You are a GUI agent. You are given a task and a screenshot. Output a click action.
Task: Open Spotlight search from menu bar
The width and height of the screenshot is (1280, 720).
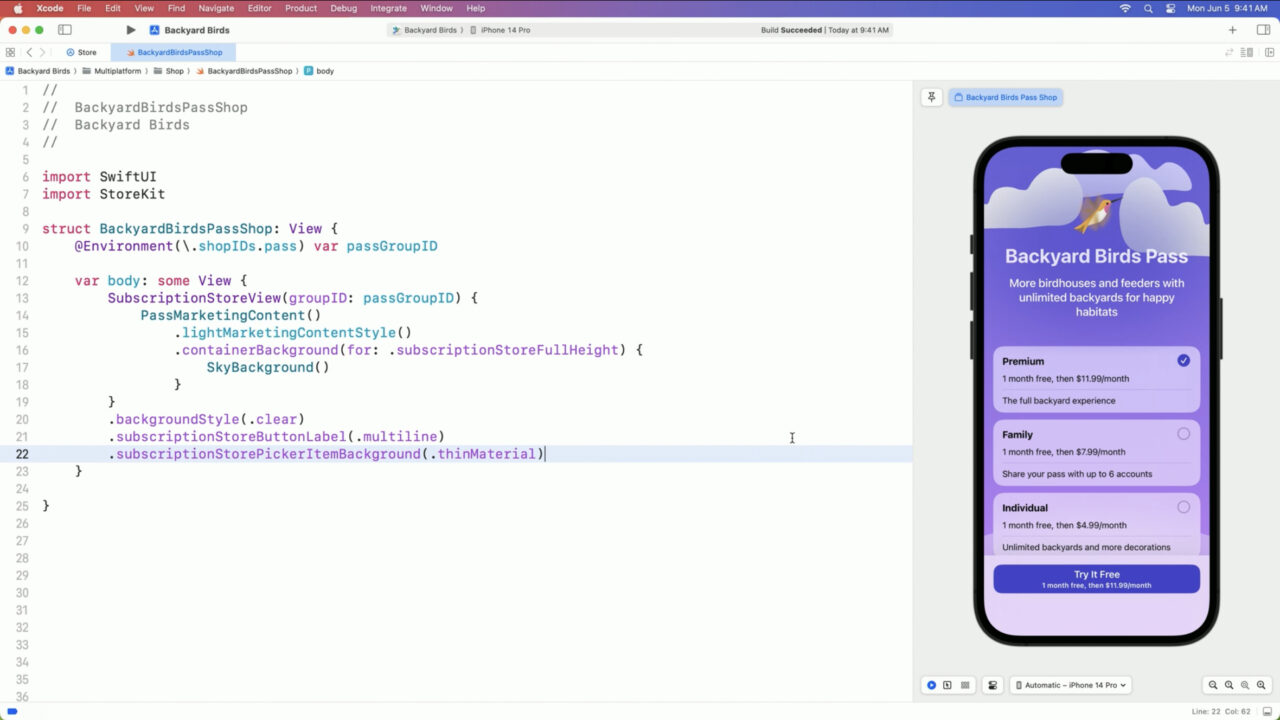point(1147,8)
